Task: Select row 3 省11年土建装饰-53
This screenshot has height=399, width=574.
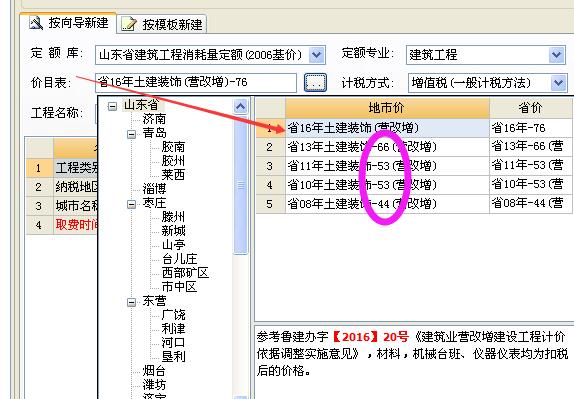Action: point(387,166)
